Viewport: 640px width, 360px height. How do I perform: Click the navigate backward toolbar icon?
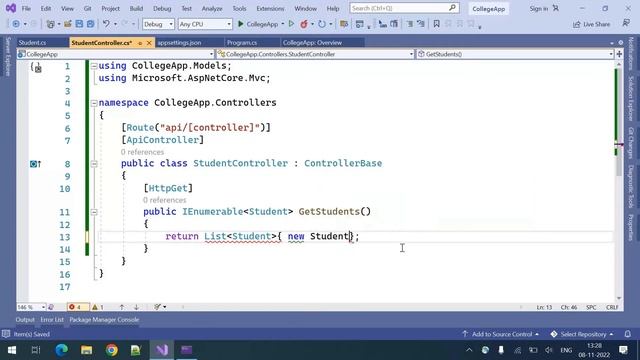pos(16,24)
